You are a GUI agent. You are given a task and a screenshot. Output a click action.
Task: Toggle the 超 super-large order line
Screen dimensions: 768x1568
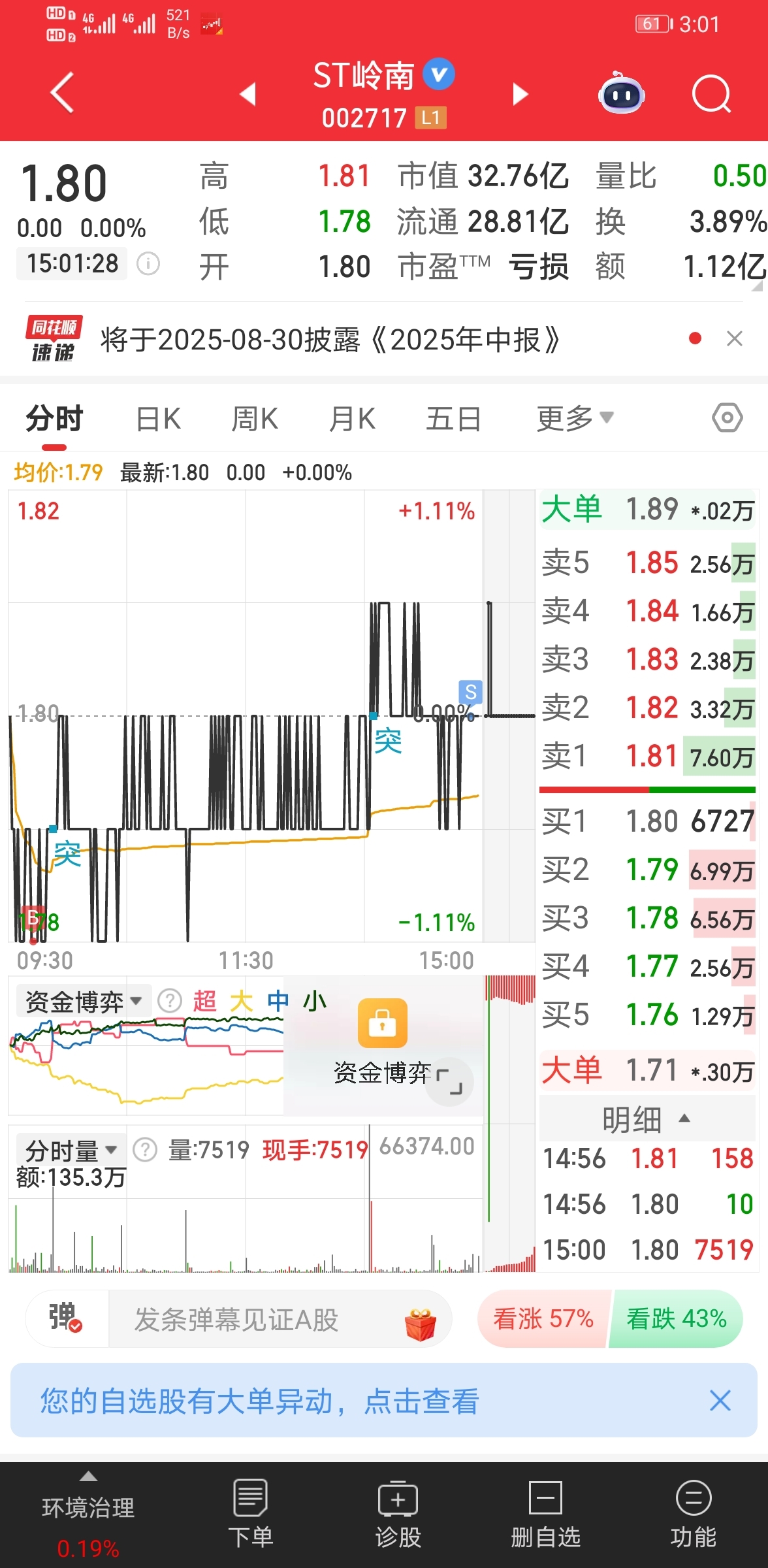[x=205, y=1001]
